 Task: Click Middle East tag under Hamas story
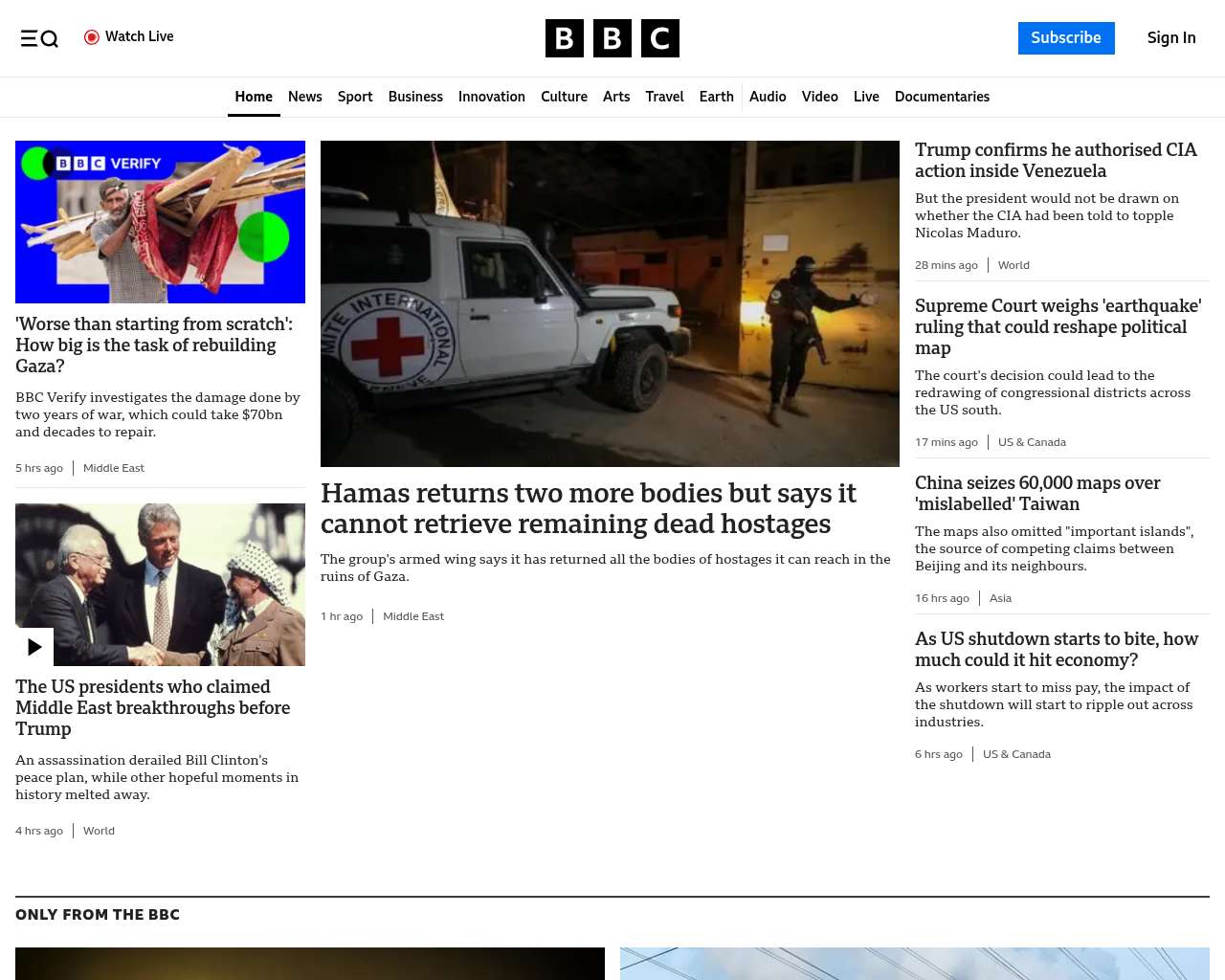412,616
